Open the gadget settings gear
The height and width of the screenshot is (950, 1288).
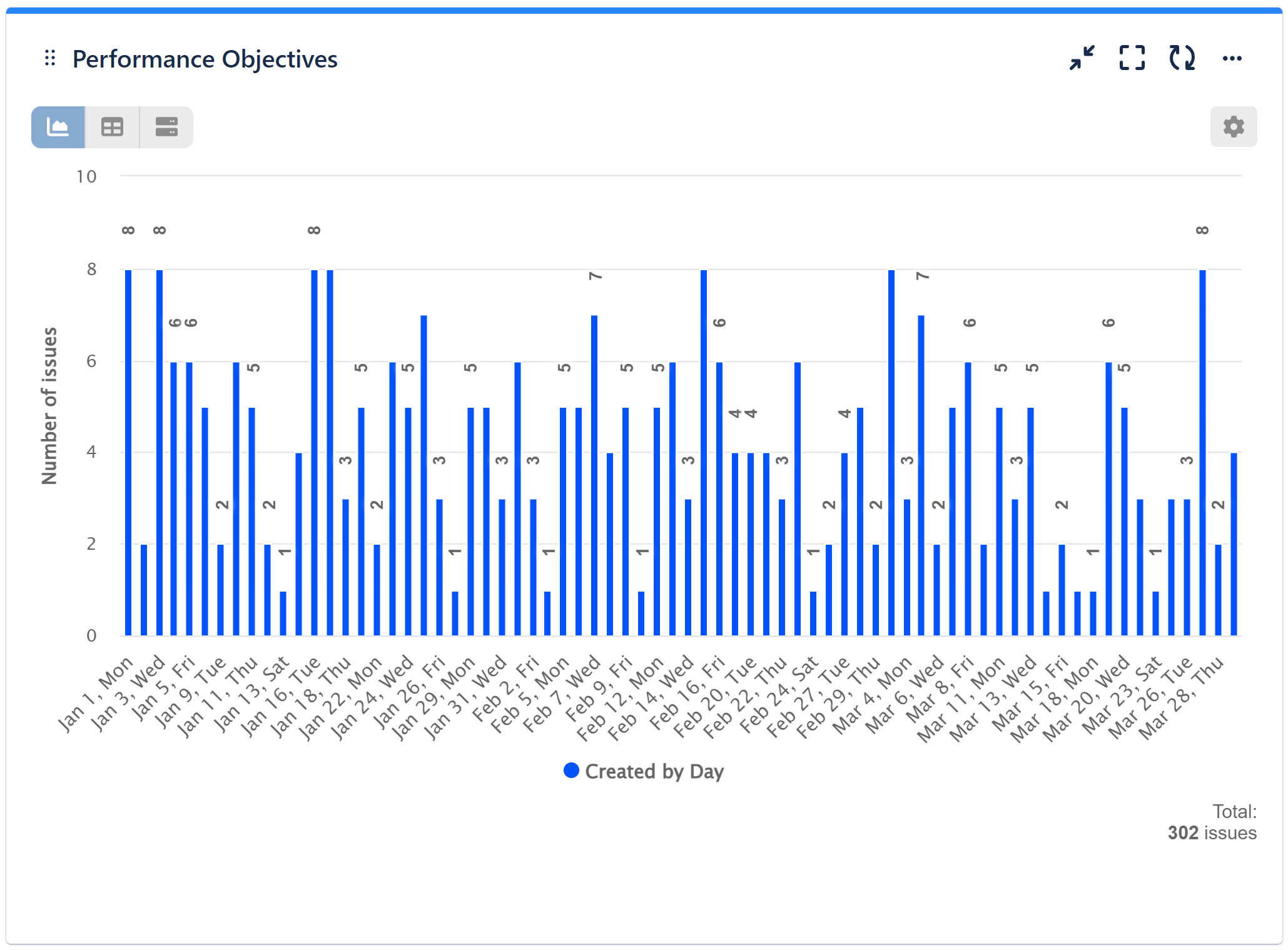pos(1232,127)
